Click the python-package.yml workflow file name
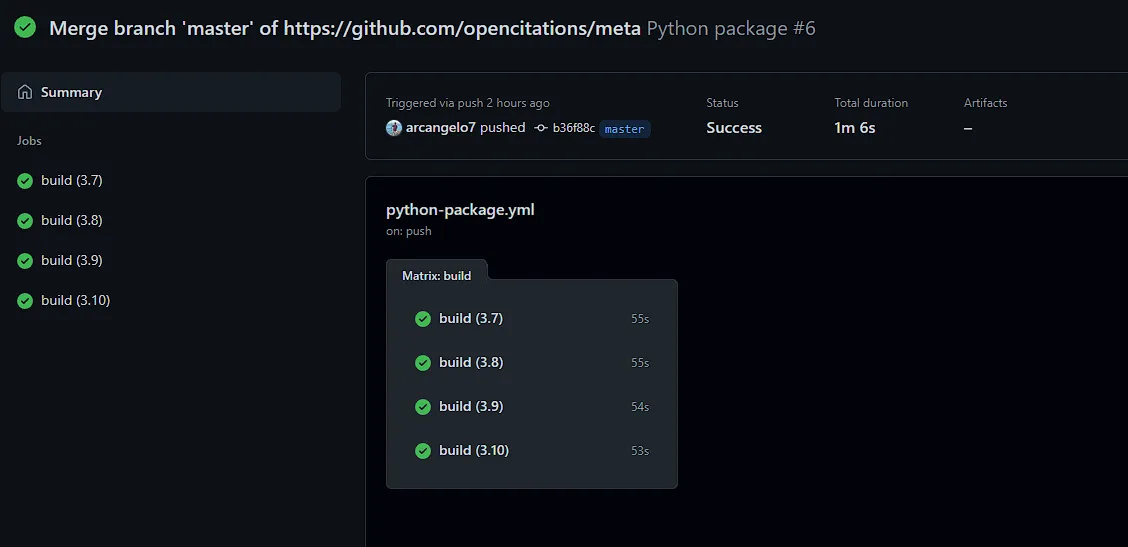This screenshot has height=547, width=1128. pos(460,209)
